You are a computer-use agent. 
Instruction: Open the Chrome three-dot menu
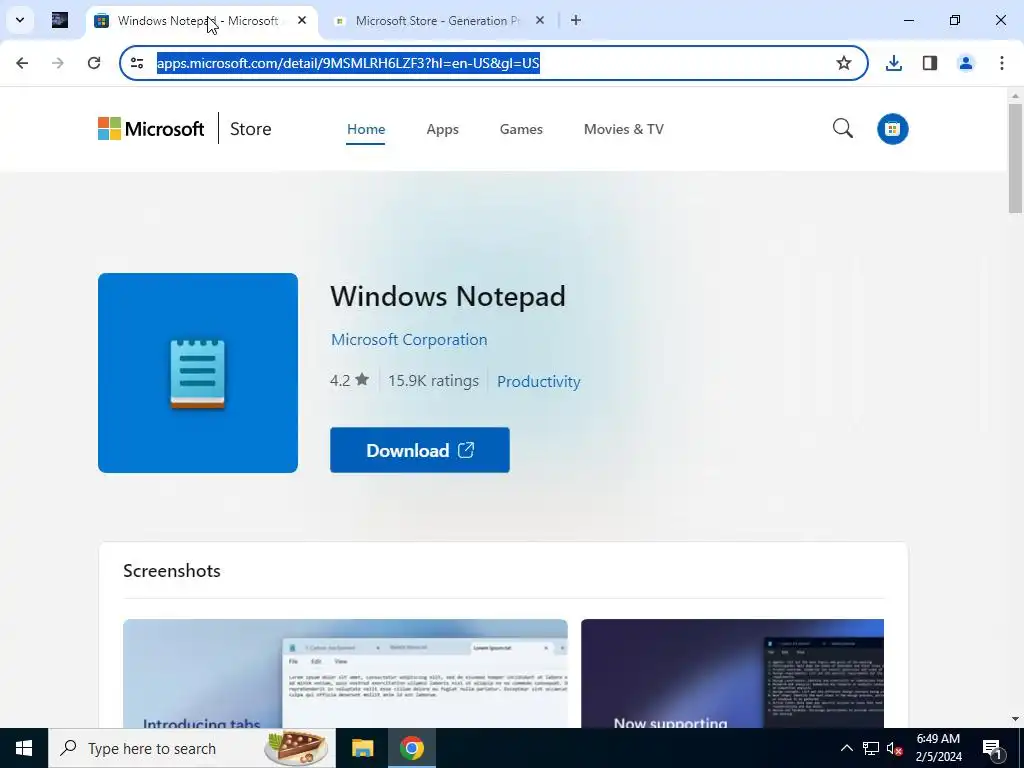1002,63
